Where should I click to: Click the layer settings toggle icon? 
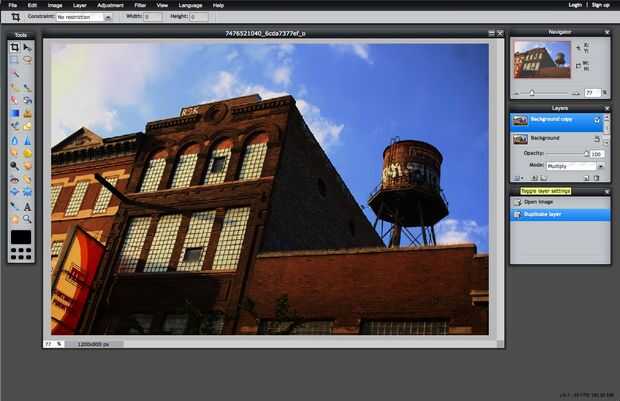pos(518,178)
